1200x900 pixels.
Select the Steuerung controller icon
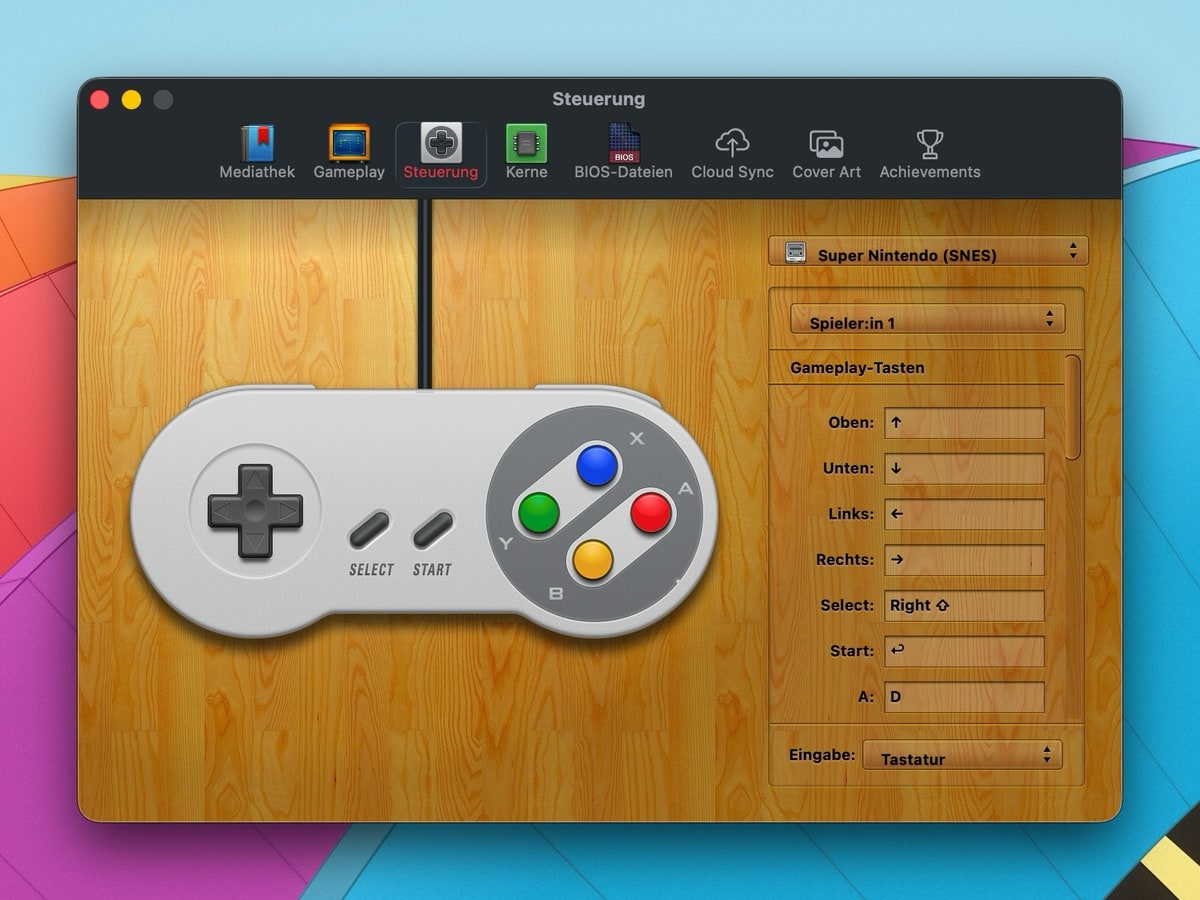pos(441,143)
